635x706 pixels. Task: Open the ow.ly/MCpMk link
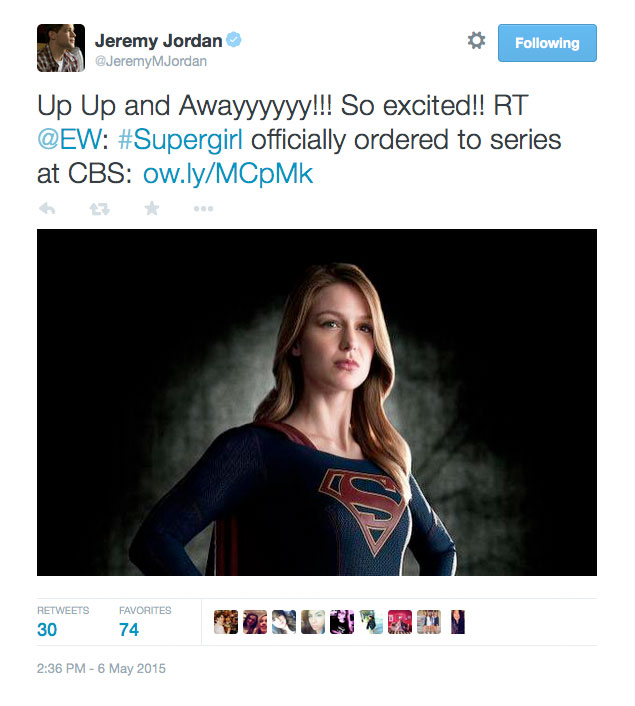228,174
